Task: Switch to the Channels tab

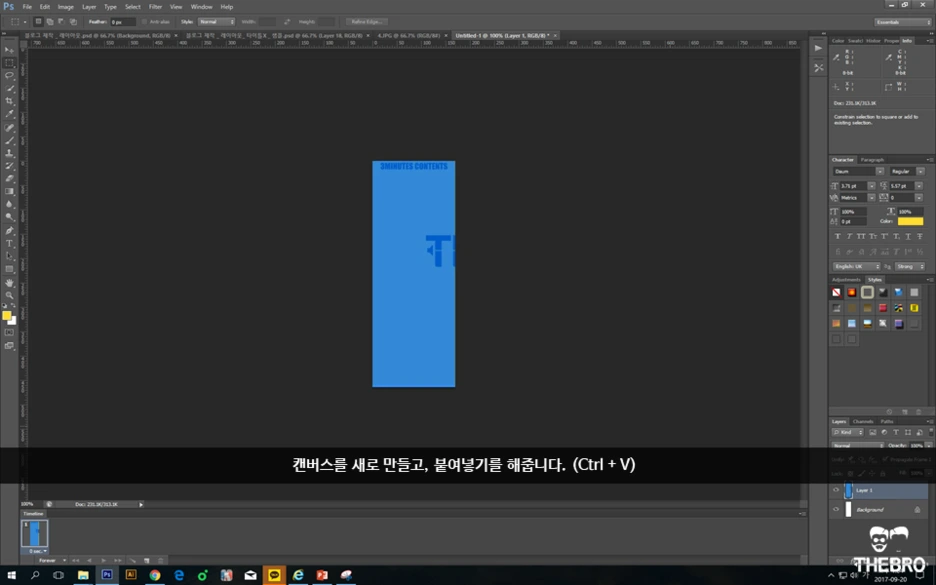Action: pyautogui.click(x=863, y=422)
